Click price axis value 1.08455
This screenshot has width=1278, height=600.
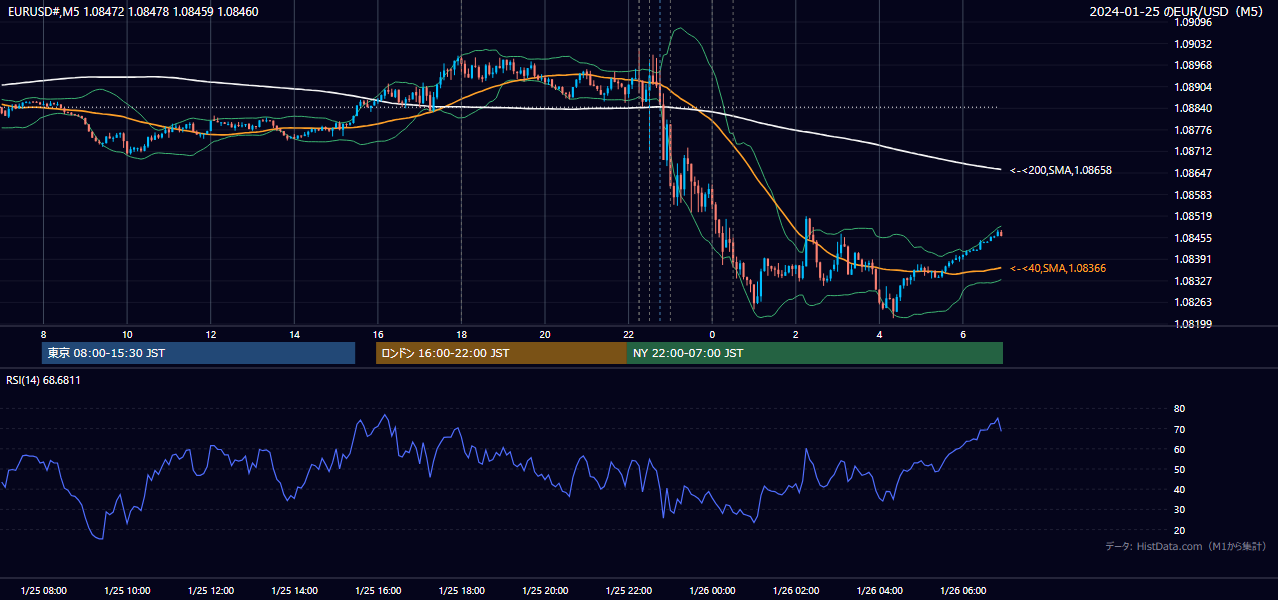(x=1192, y=238)
